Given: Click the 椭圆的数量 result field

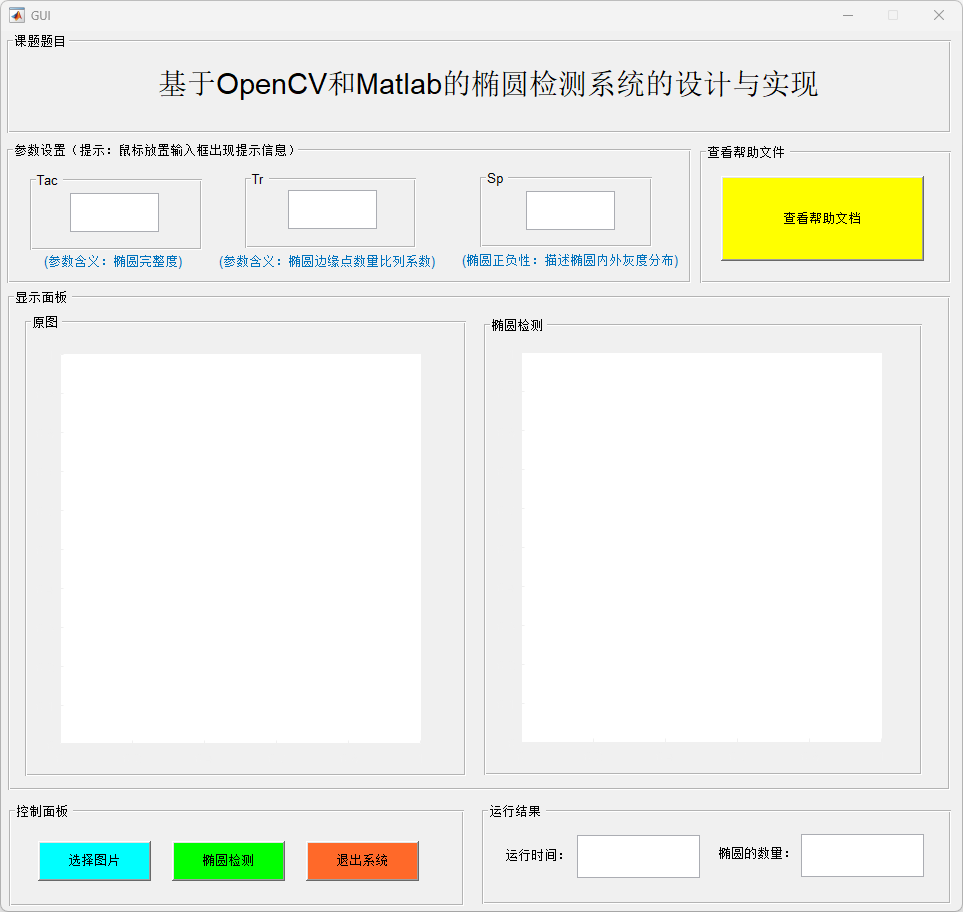Looking at the screenshot, I should point(862,855).
